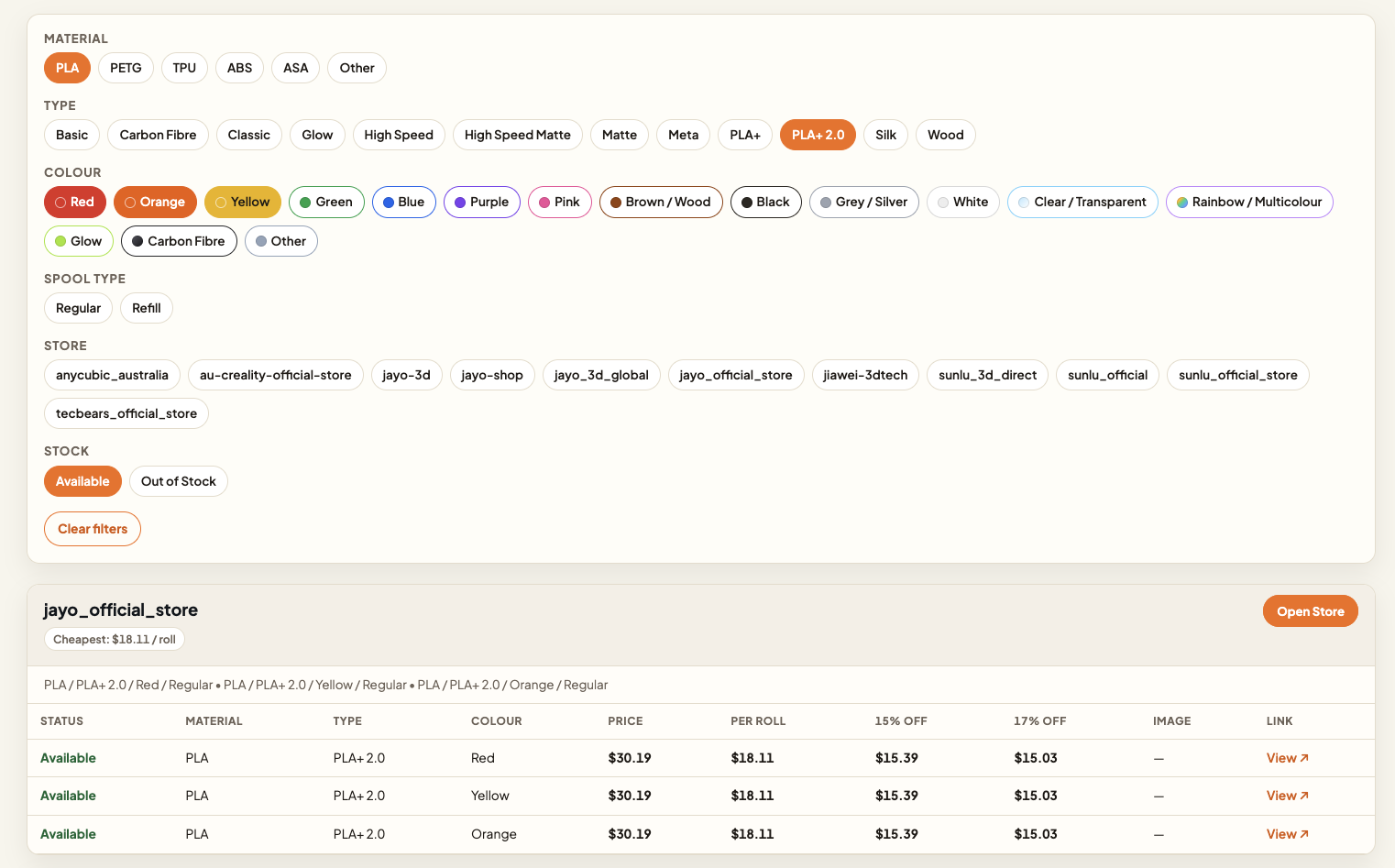Image resolution: width=1395 pixels, height=868 pixels.
Task: Choose the Matte type filter
Action: click(620, 135)
